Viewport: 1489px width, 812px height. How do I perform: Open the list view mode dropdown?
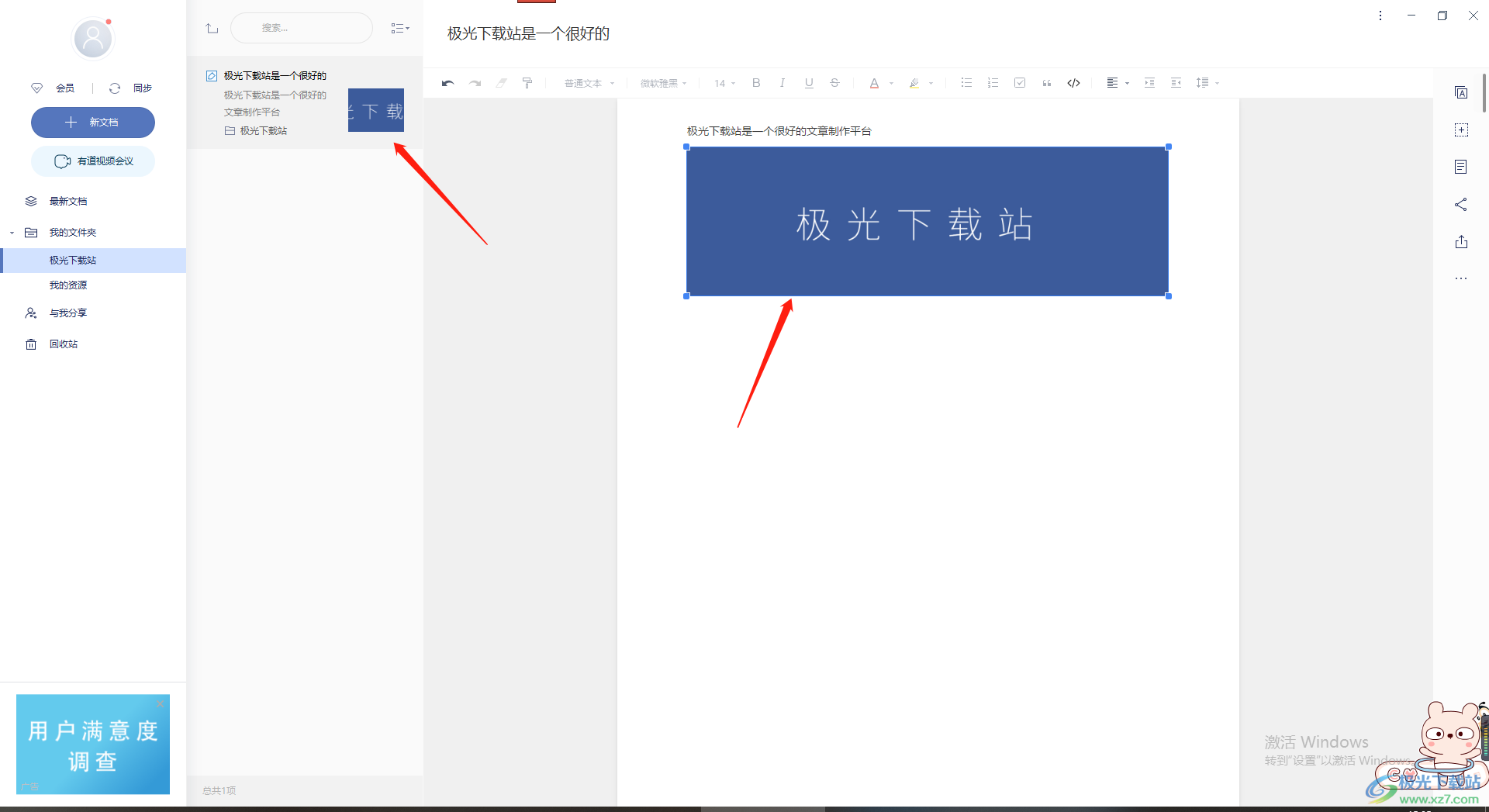tap(400, 28)
